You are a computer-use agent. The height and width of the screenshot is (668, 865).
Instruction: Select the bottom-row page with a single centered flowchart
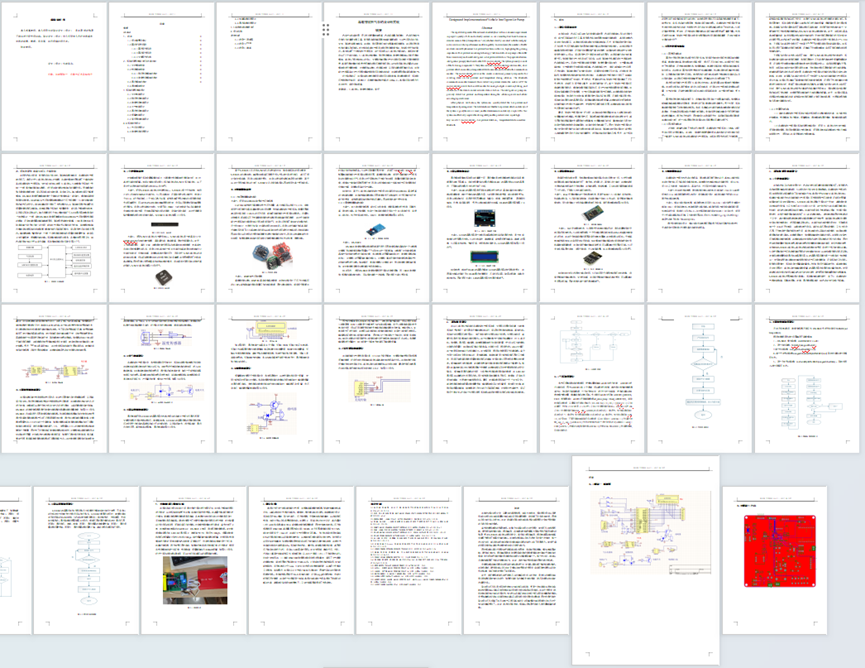point(86,560)
